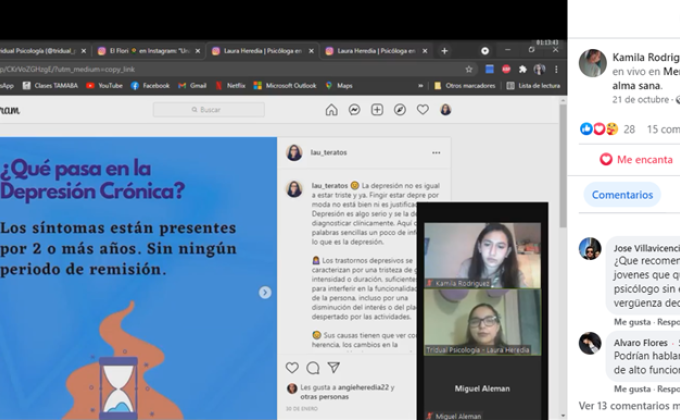Viewport: 680px width, 420px height.
Task: Select the Comentarios tab
Action: tap(622, 195)
